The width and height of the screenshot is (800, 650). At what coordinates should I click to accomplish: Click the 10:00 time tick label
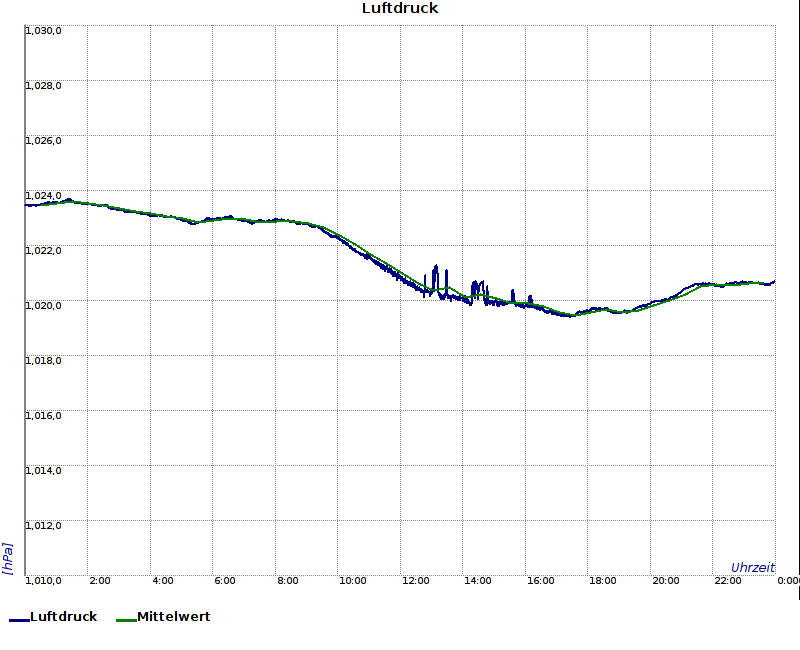[353, 581]
